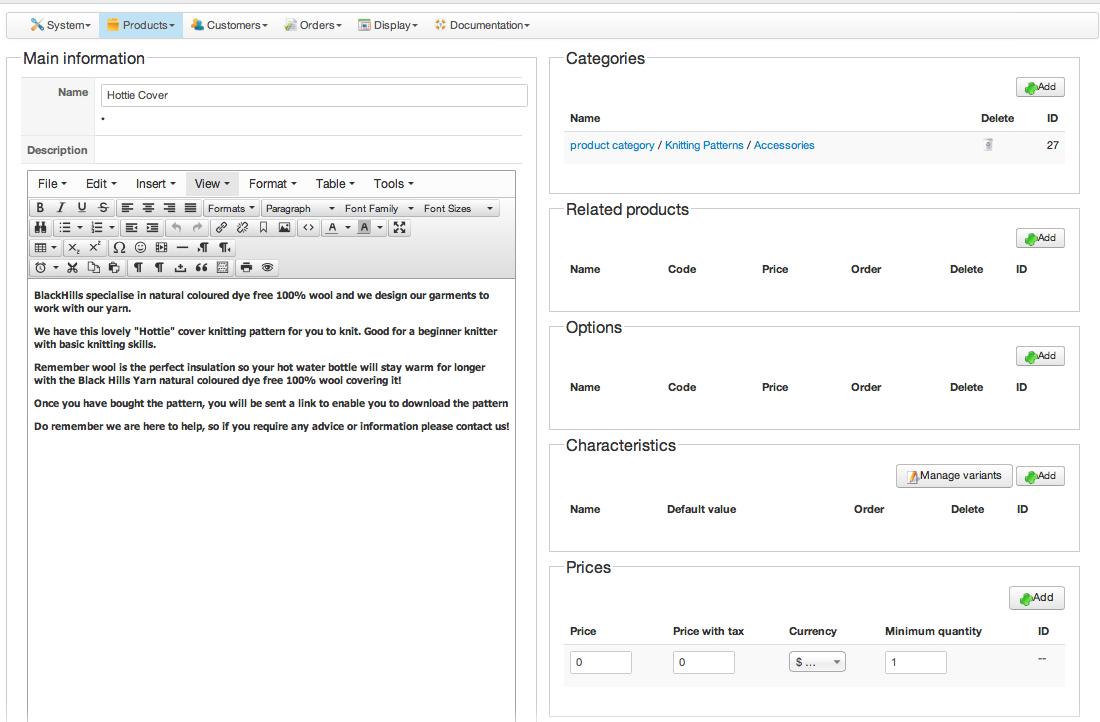Screen dimensions: 1100x722
Task: Toggle bold formatting
Action: 40,208
